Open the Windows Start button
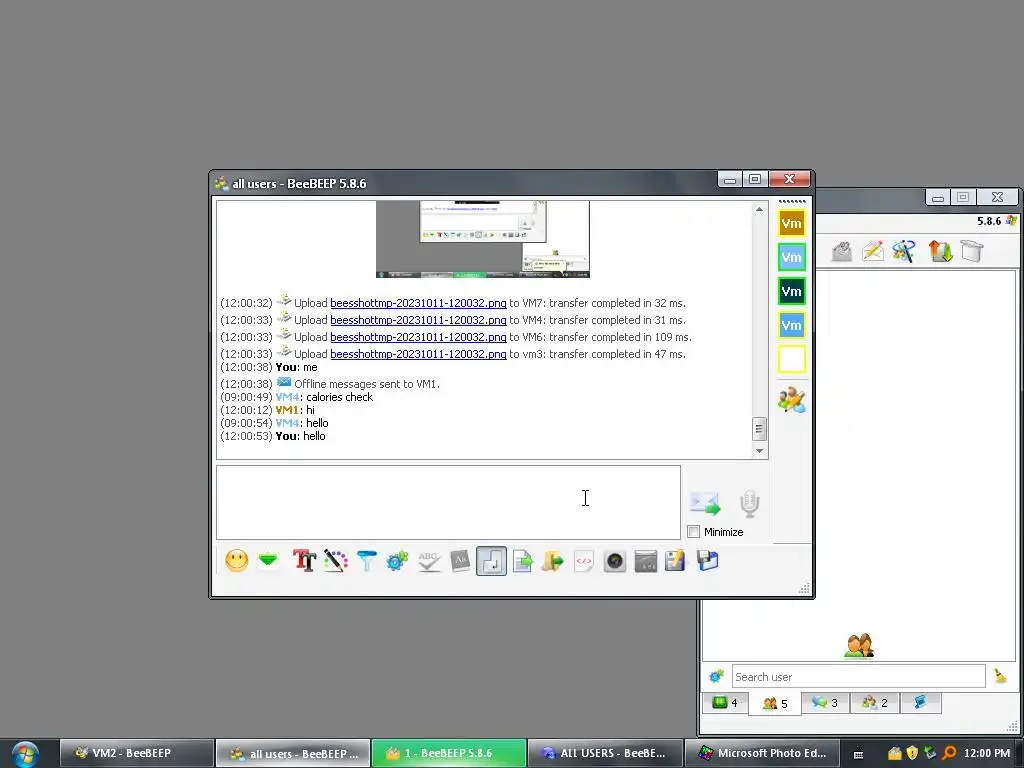Viewport: 1024px width, 768px height. [25, 754]
